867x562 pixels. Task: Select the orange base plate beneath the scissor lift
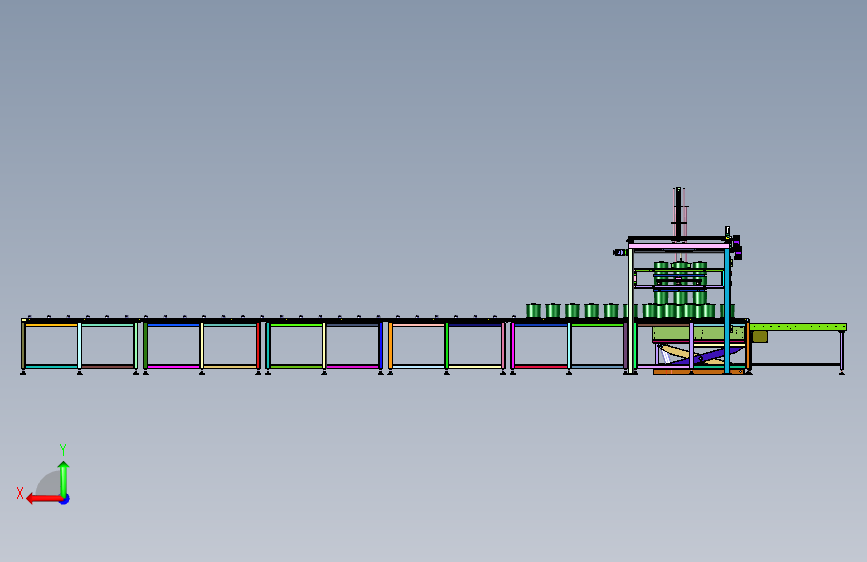698,372
